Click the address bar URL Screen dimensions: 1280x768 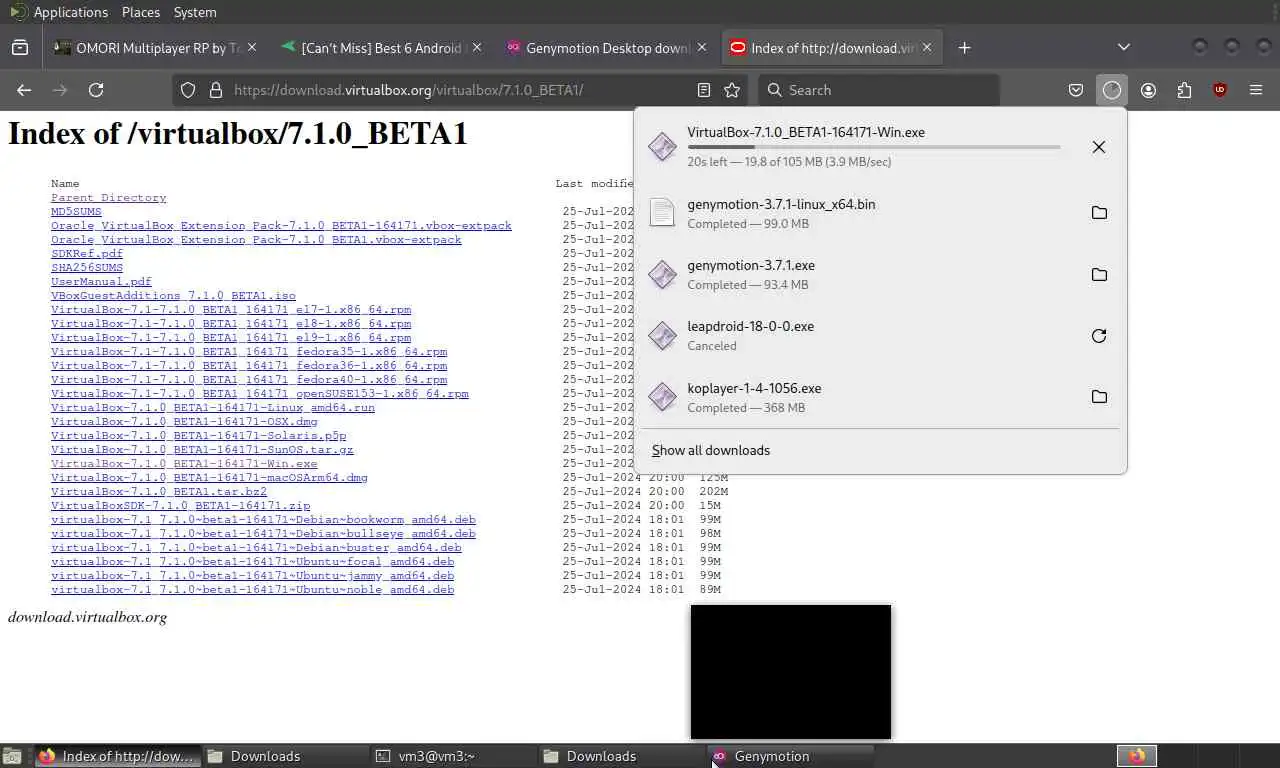click(408, 90)
